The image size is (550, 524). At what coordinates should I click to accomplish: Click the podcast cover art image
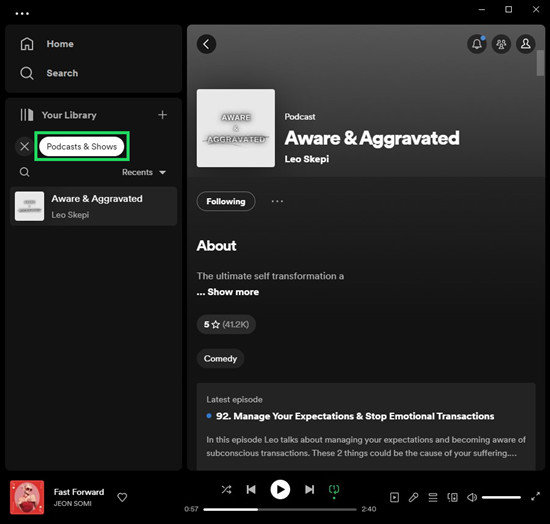(x=236, y=128)
